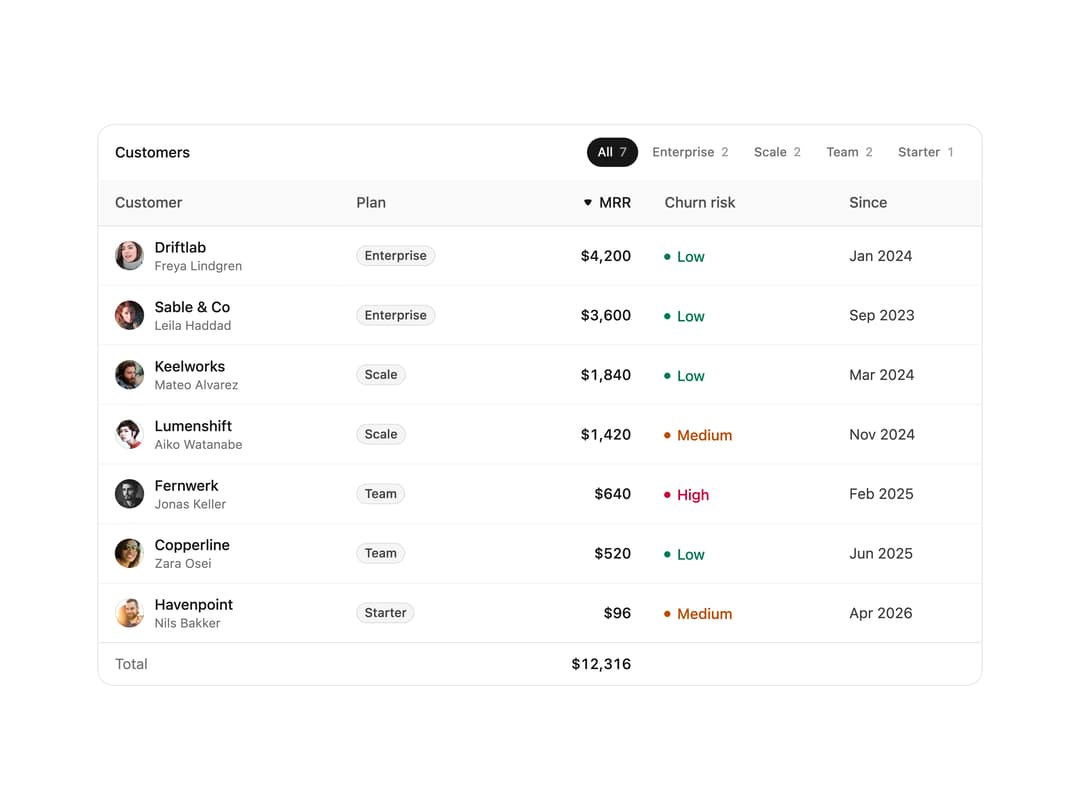Image resolution: width=1080 pixels, height=810 pixels.
Task: Click Fernwerk's Team plan badge
Action: tap(381, 494)
